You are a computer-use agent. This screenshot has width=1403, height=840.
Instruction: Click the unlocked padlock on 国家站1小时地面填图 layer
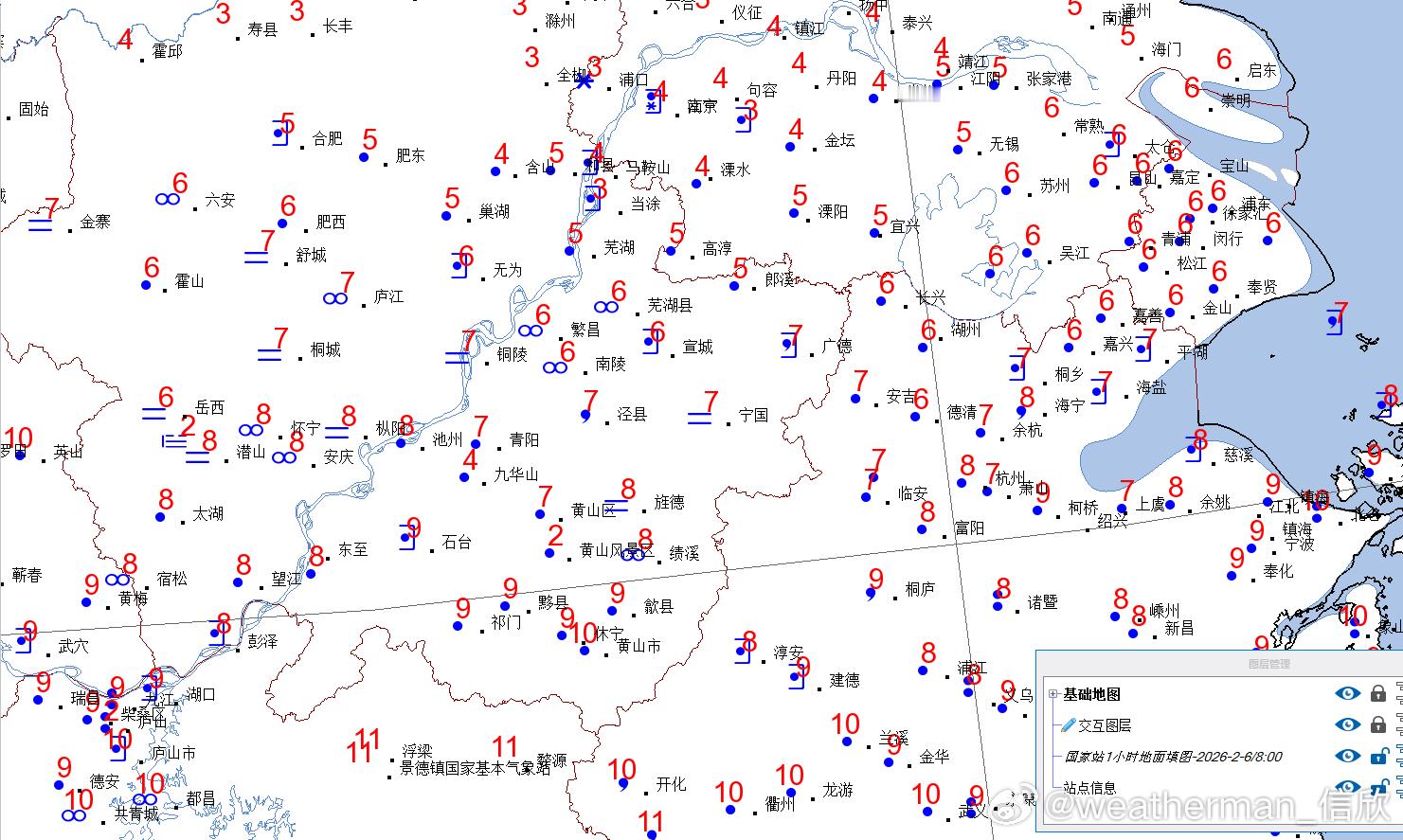pyautogui.click(x=1378, y=757)
